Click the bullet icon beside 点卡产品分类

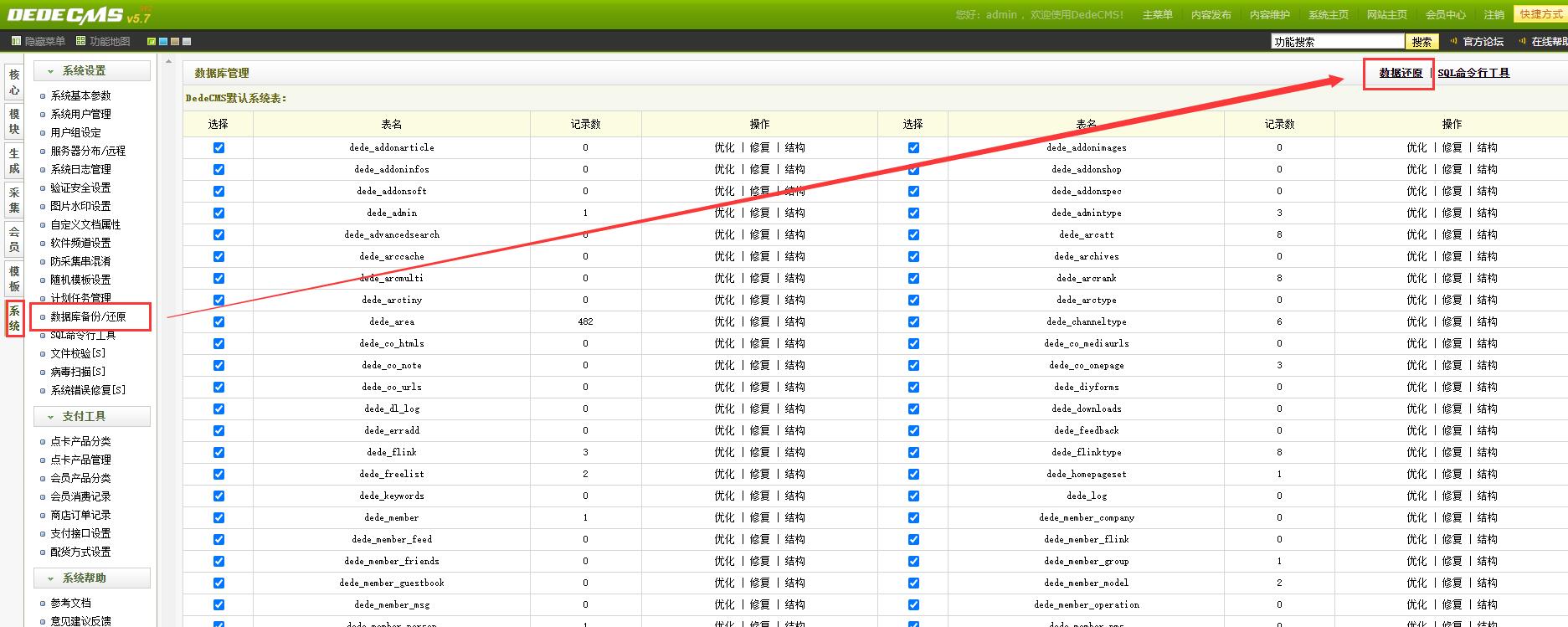[43, 442]
